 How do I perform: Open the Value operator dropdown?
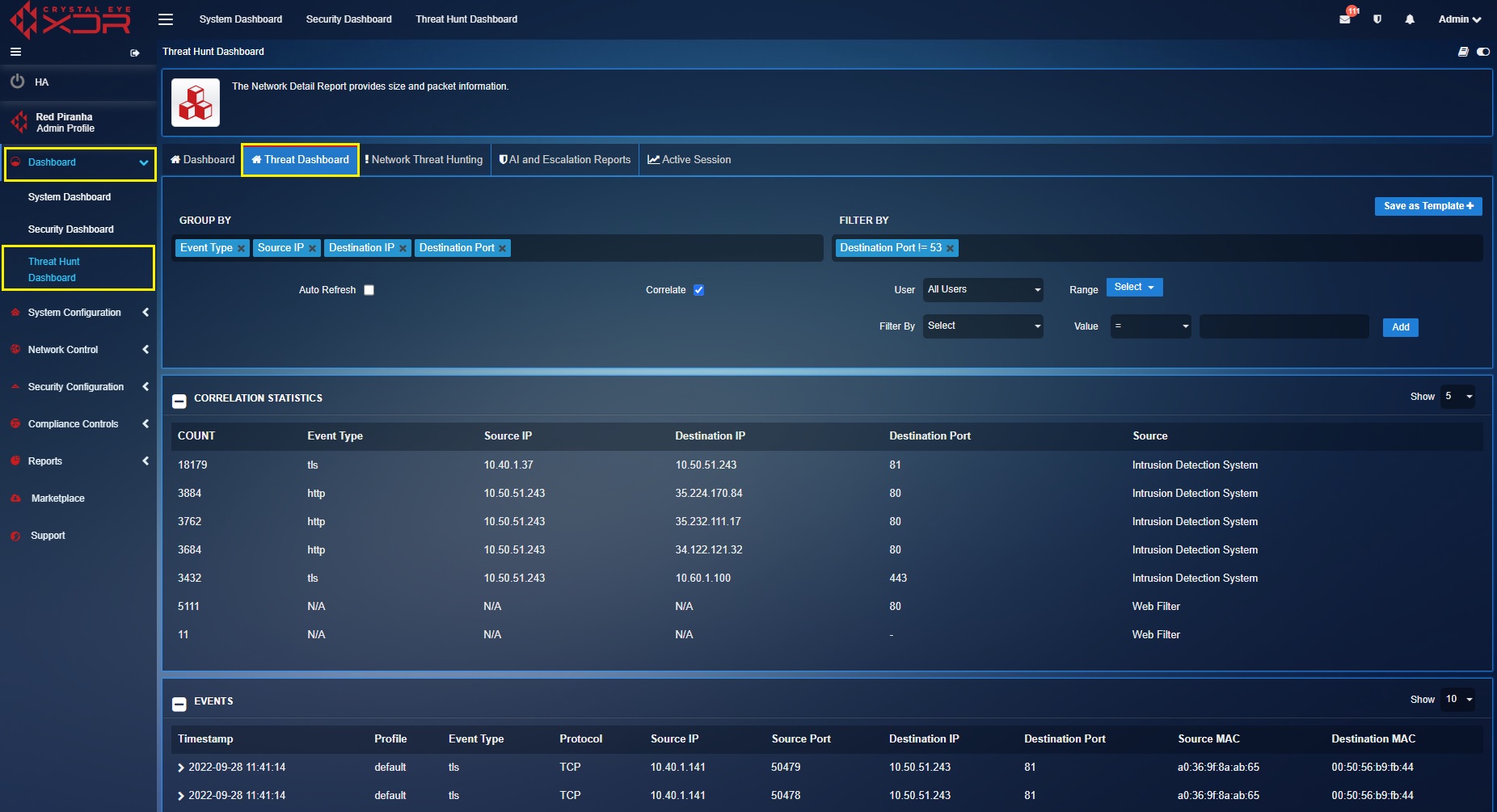pyautogui.click(x=1150, y=326)
